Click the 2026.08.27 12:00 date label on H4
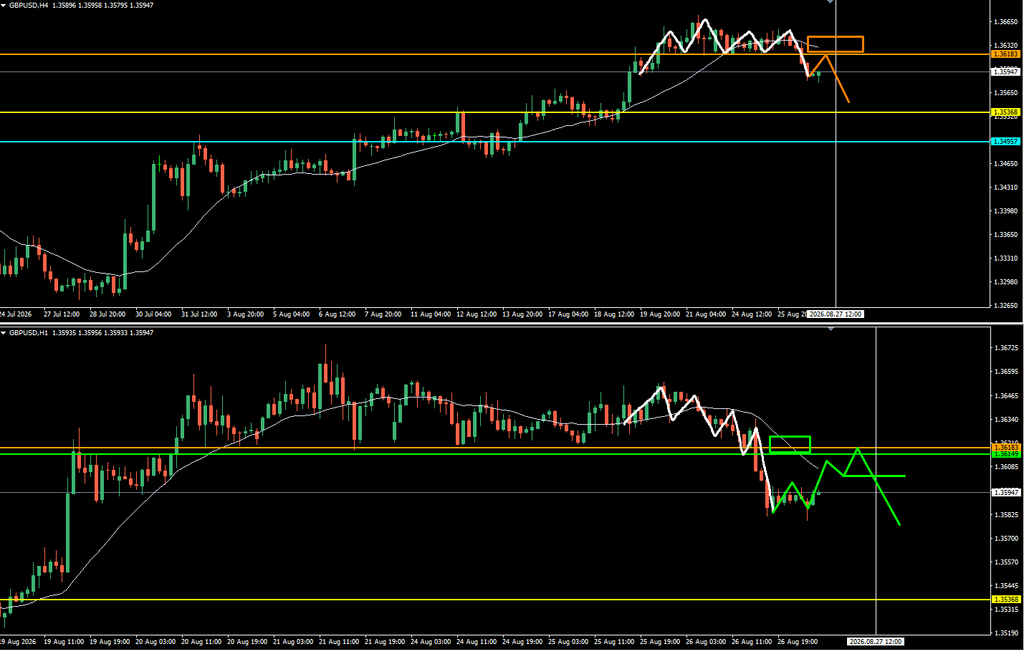 [x=835, y=314]
